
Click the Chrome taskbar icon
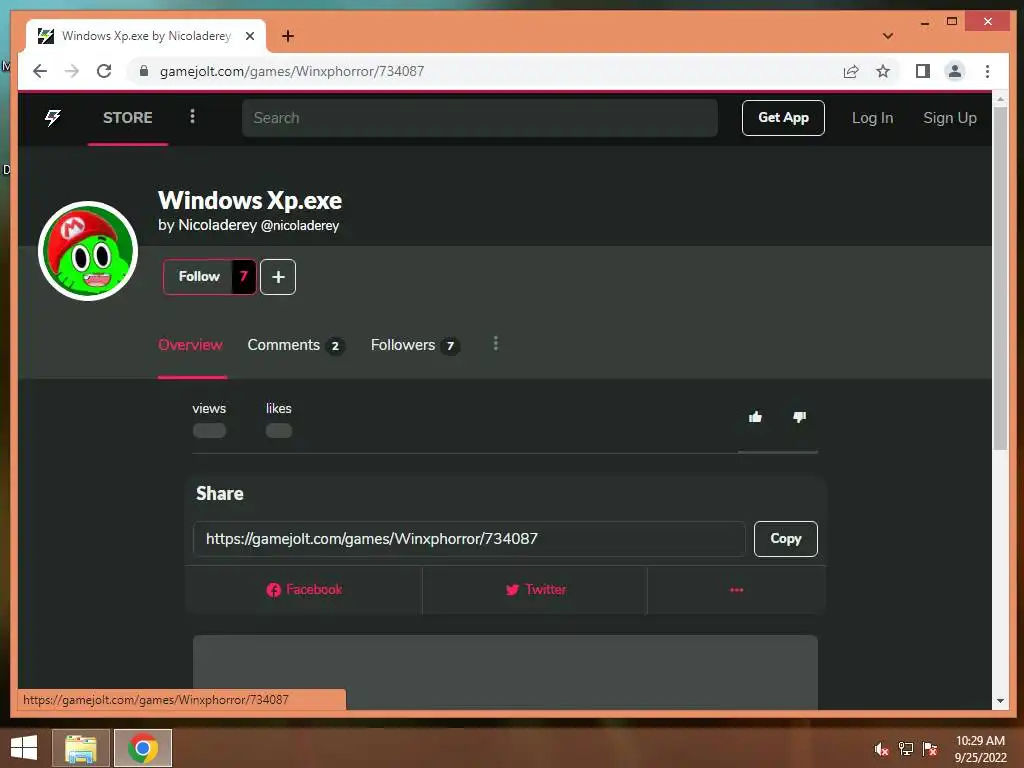pos(143,748)
